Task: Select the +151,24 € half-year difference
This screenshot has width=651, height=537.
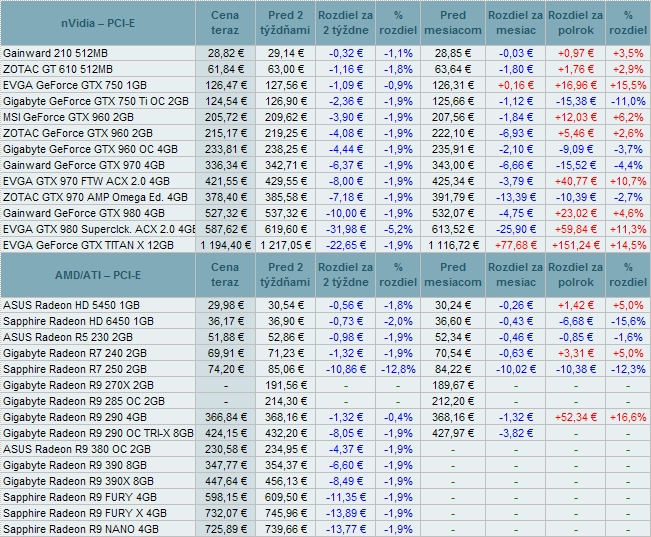Action: (x=575, y=245)
